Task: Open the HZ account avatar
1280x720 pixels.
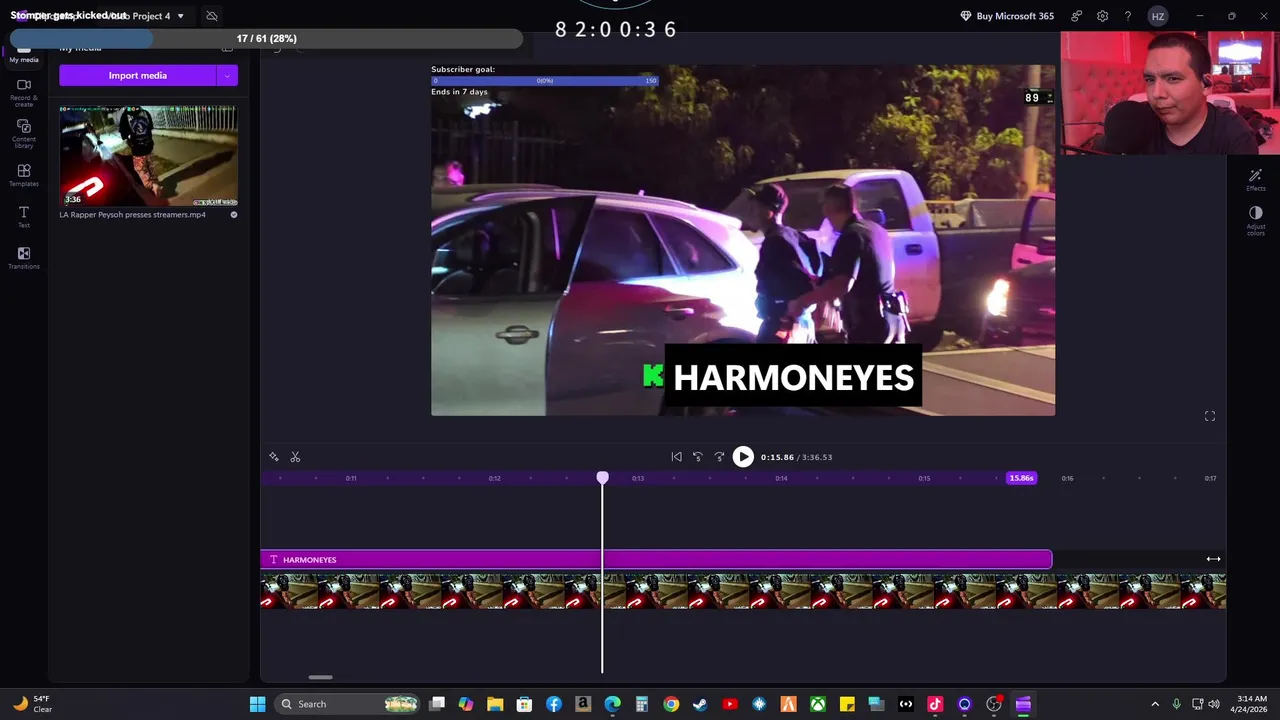Action: [1157, 16]
